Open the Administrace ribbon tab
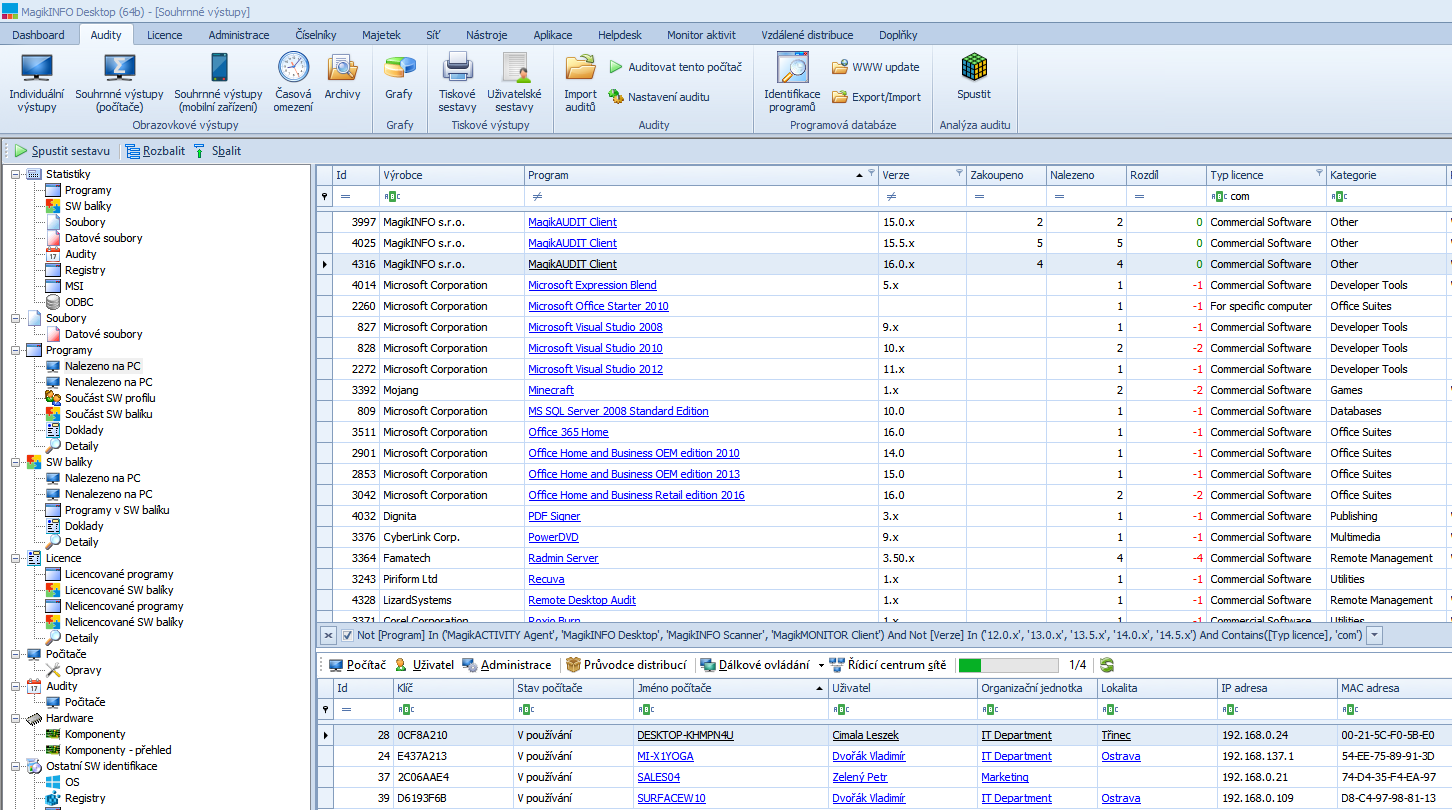This screenshot has width=1452, height=810. point(239,34)
